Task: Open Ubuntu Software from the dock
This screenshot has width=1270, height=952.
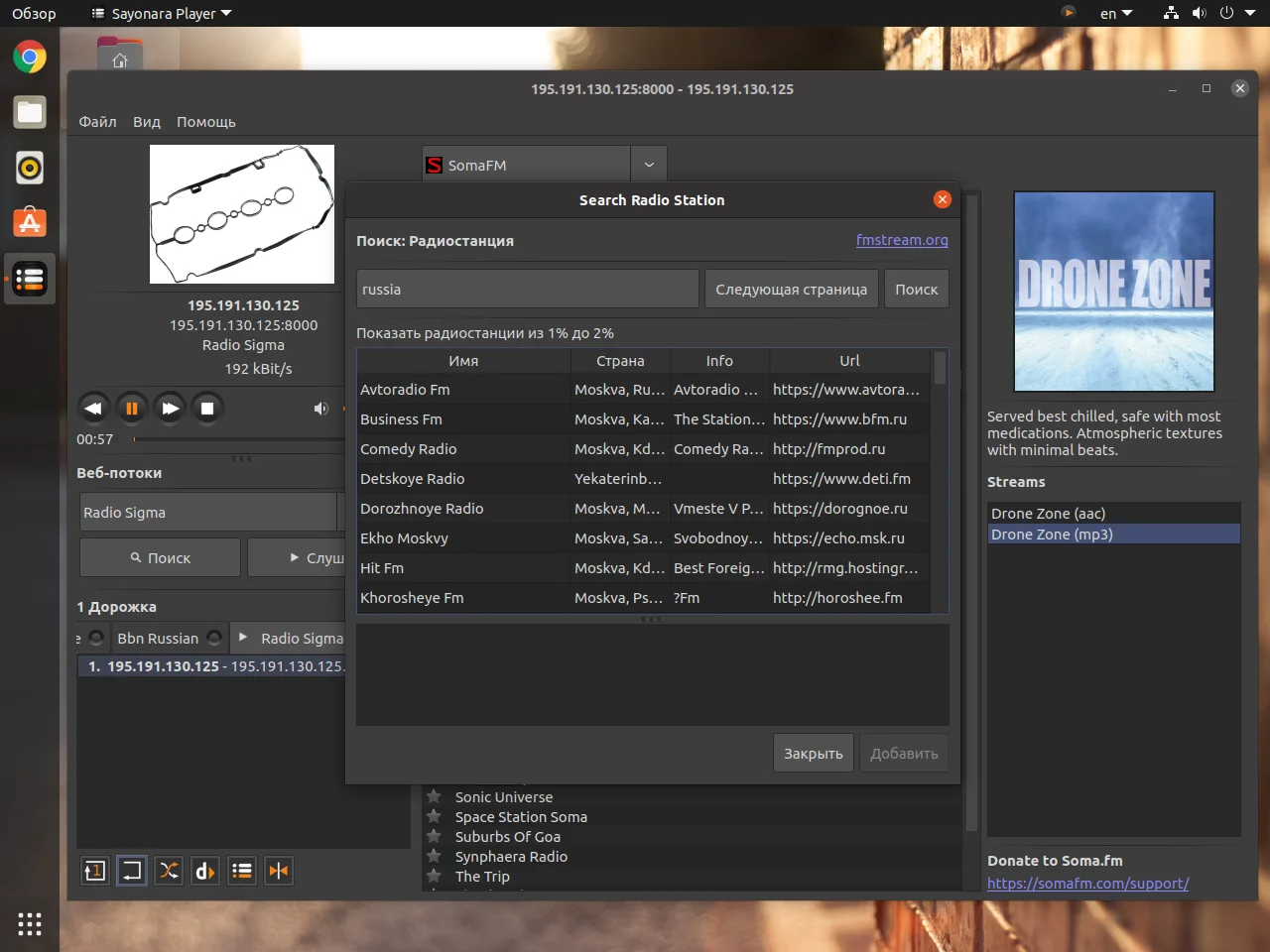Action: click(x=30, y=223)
